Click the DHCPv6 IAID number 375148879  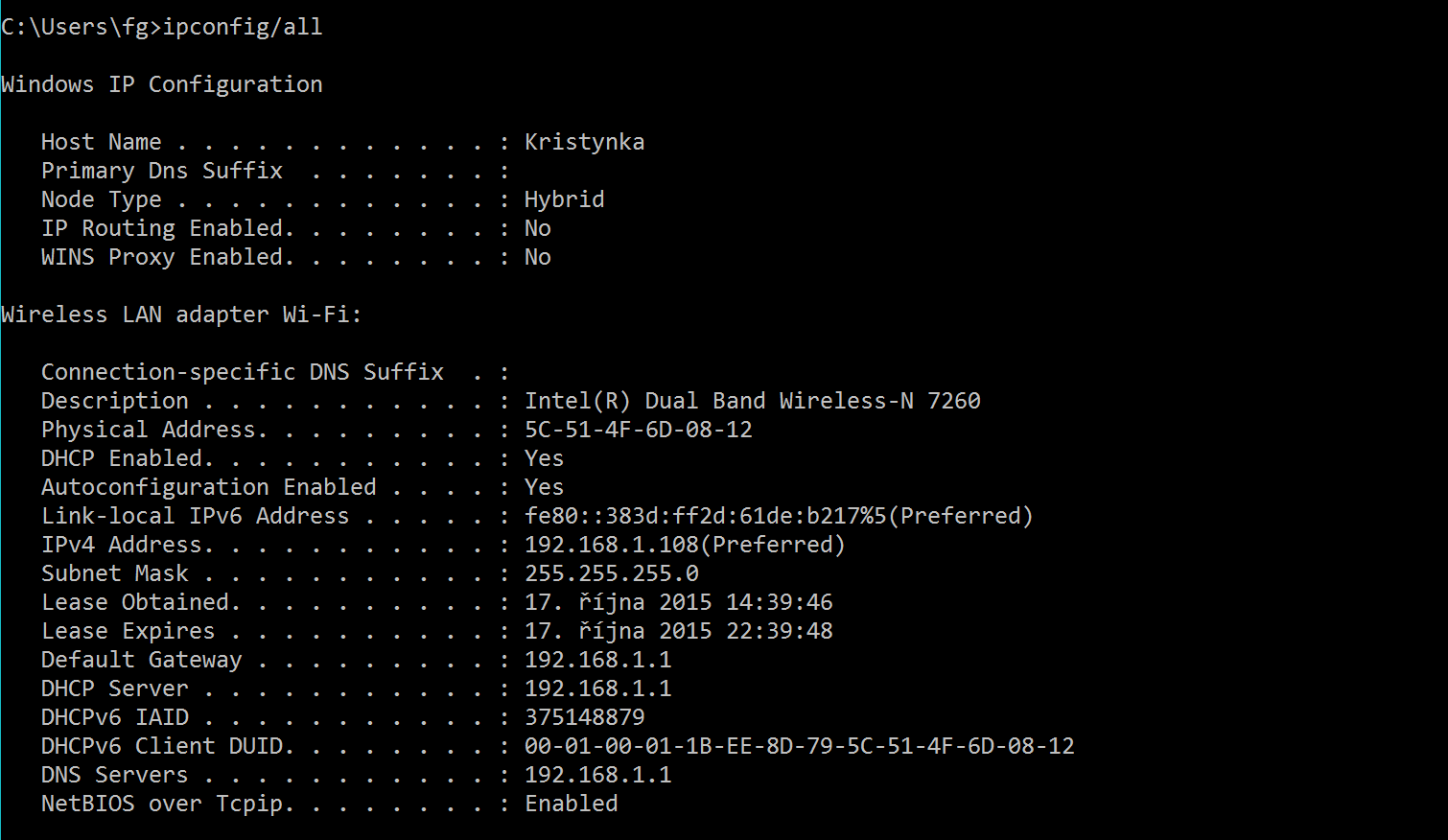point(584,717)
